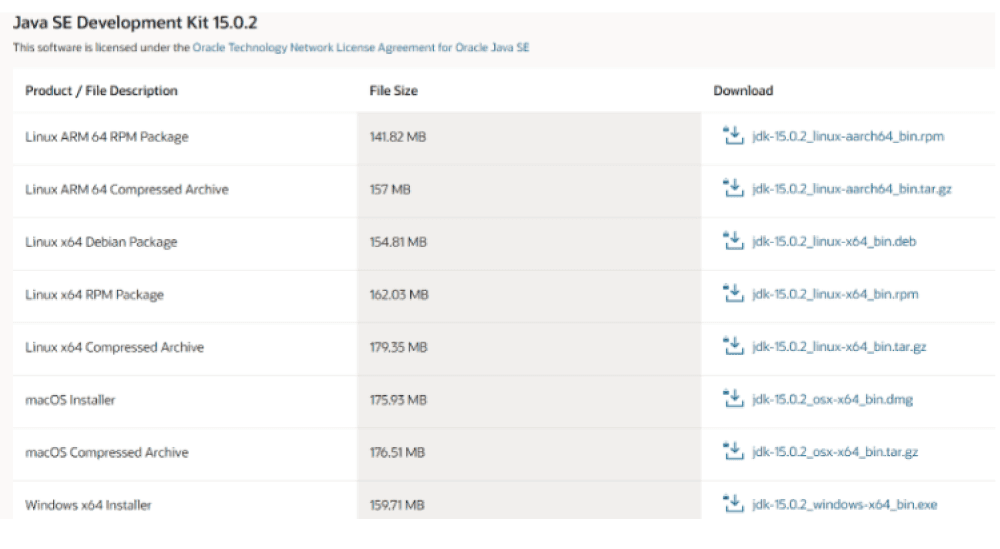Click download icon for linux-aarch64_bin.tar.gz
1000x549 pixels.
[733, 188]
